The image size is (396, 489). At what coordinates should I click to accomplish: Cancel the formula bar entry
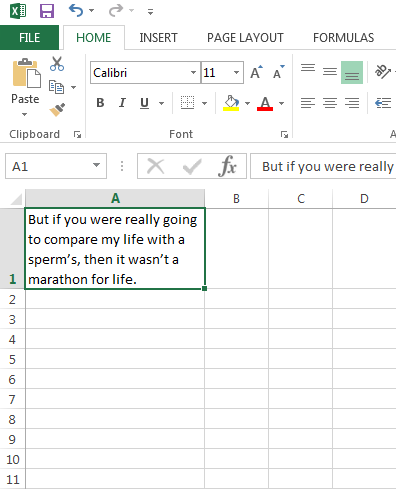[x=156, y=166]
